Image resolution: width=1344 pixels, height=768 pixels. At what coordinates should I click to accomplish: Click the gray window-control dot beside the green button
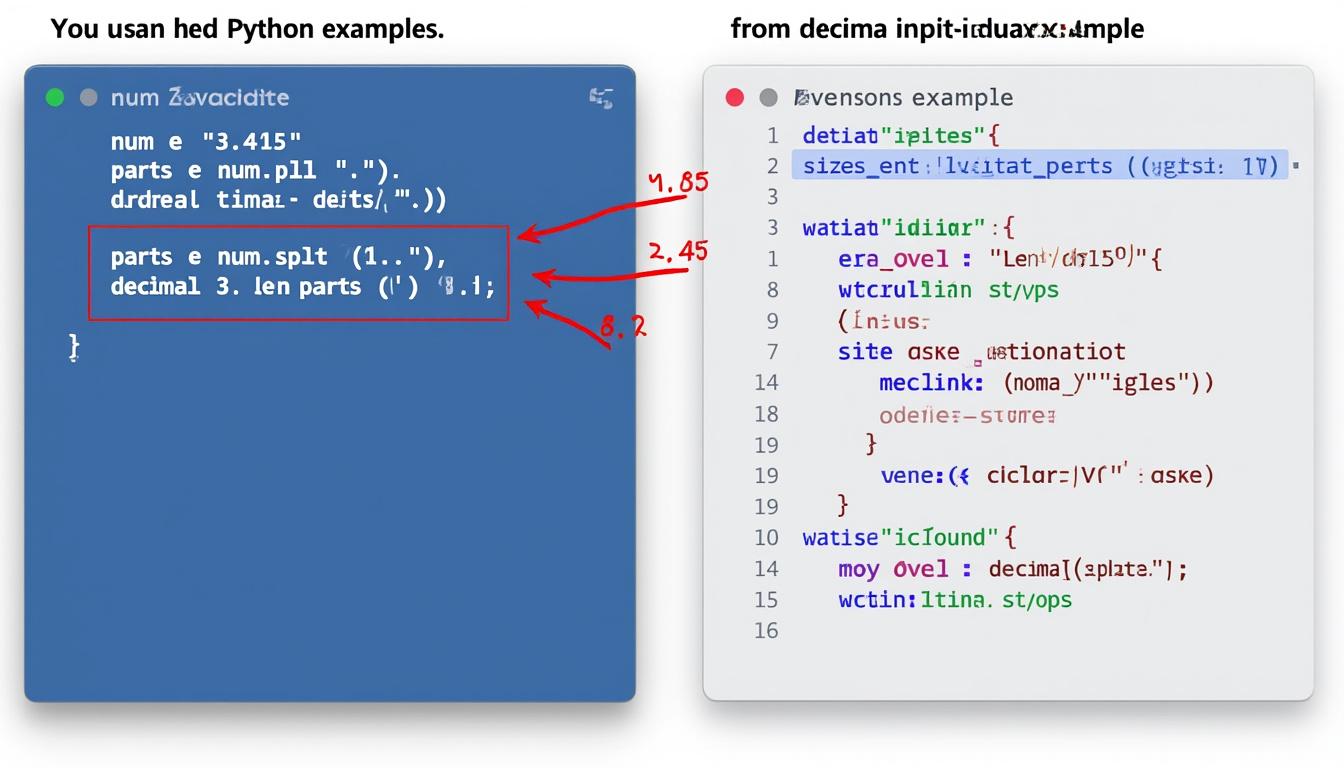tap(88, 97)
